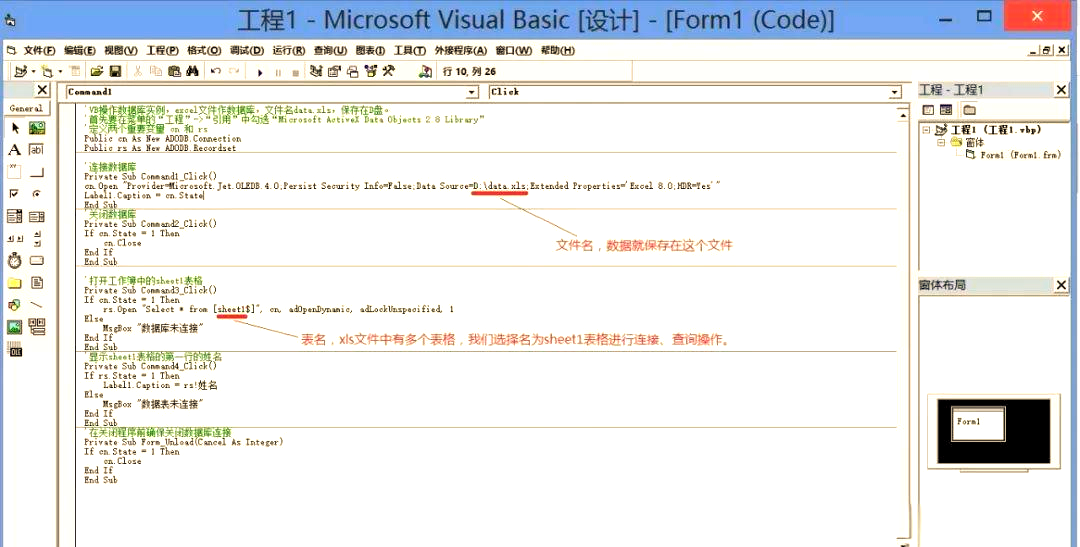Open the 运行(R) menu
Screen dimensions: 1080x547
[289, 50]
